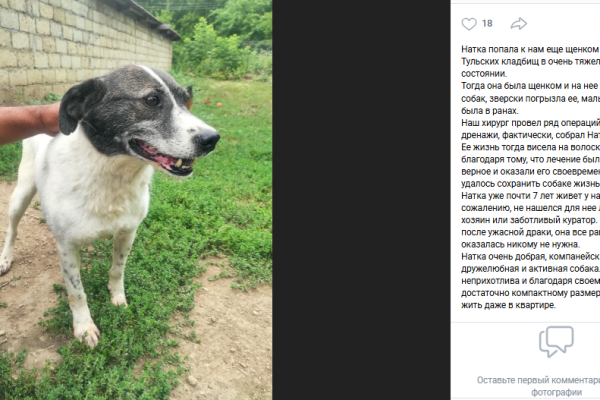
Task: Open the list of 18 likes
Action: 487,24
